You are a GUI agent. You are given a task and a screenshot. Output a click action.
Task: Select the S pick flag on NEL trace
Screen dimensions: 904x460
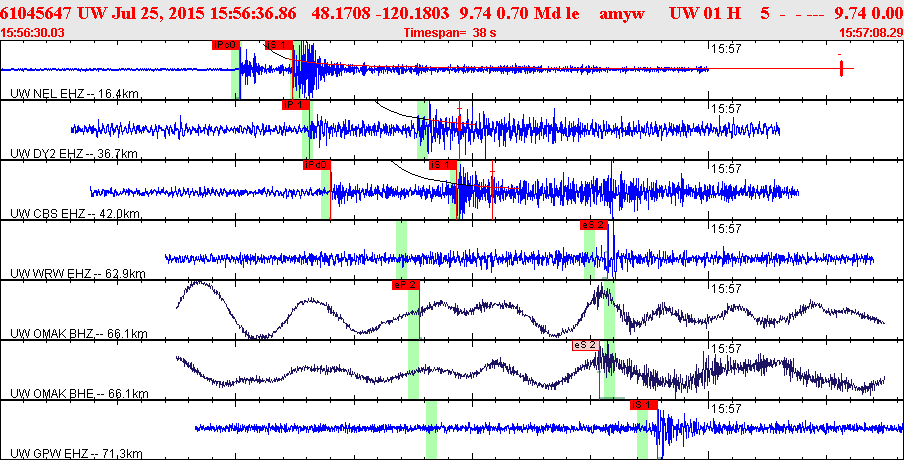pyautogui.click(x=278, y=45)
